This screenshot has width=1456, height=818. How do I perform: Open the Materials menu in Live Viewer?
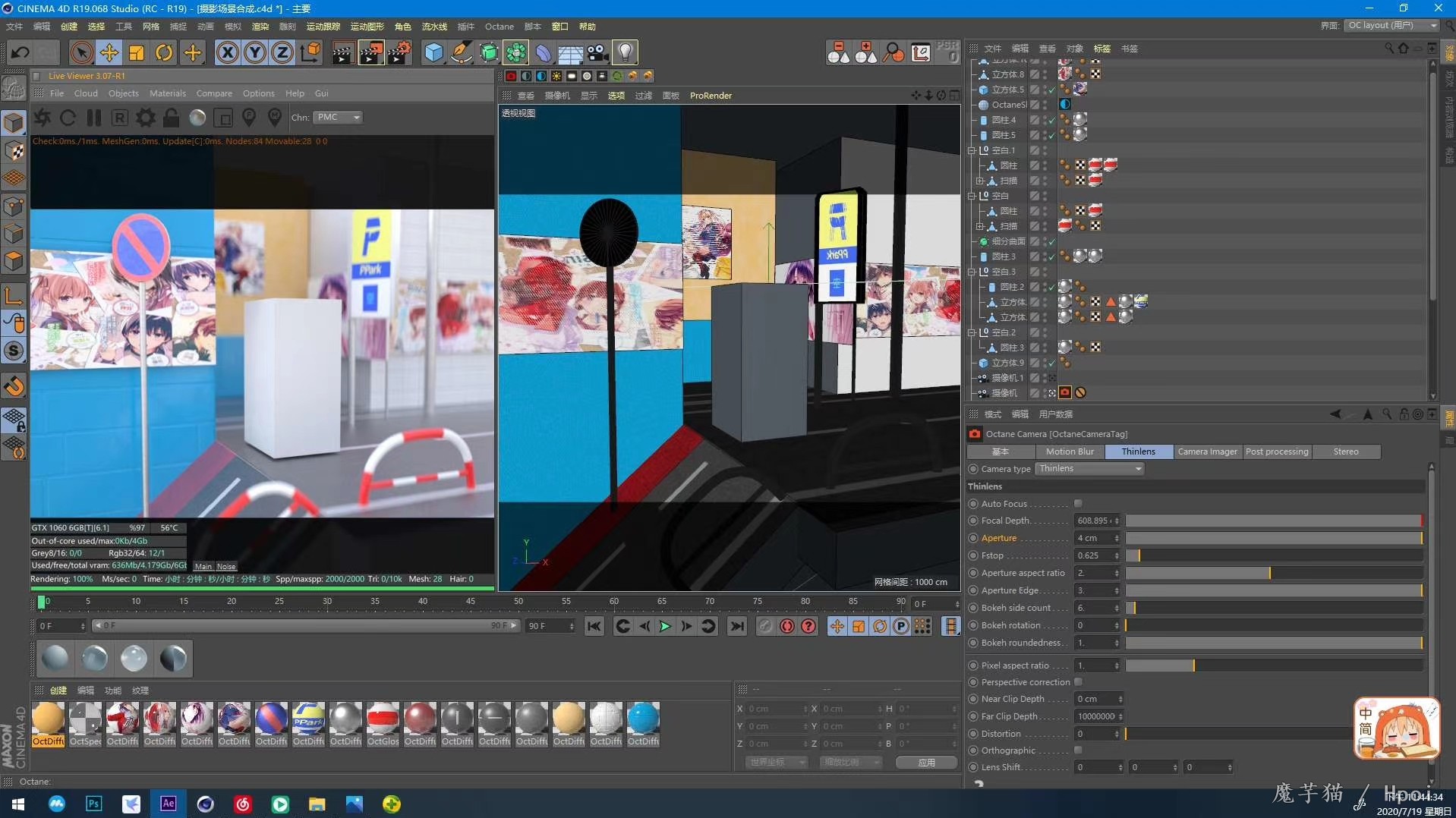point(167,93)
